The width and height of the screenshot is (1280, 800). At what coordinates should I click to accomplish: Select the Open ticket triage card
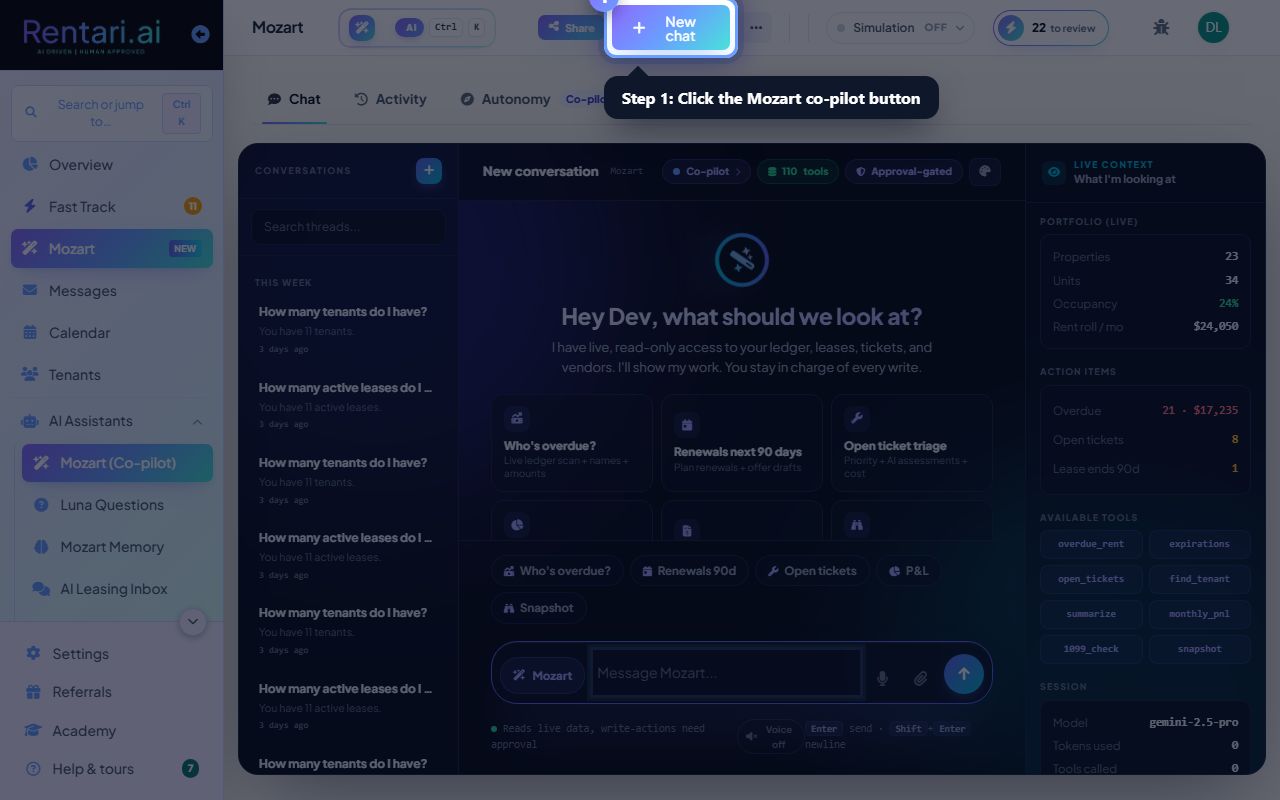[912, 443]
